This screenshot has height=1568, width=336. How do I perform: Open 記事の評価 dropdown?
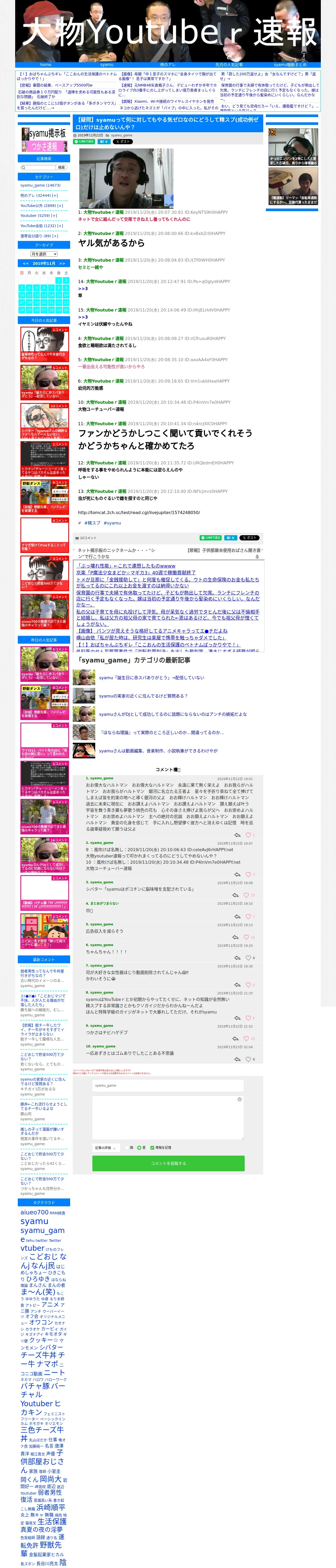[106, 1148]
